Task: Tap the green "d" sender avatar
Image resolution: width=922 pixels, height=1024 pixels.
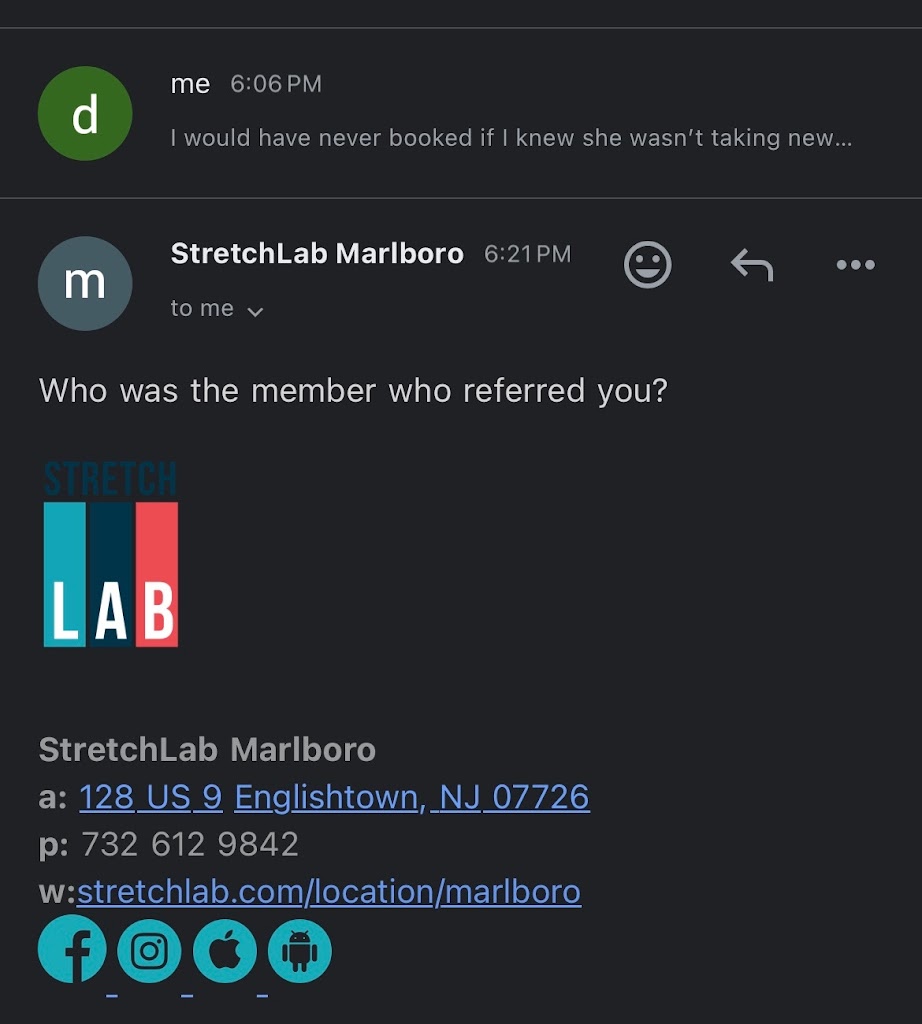Action: coord(85,113)
